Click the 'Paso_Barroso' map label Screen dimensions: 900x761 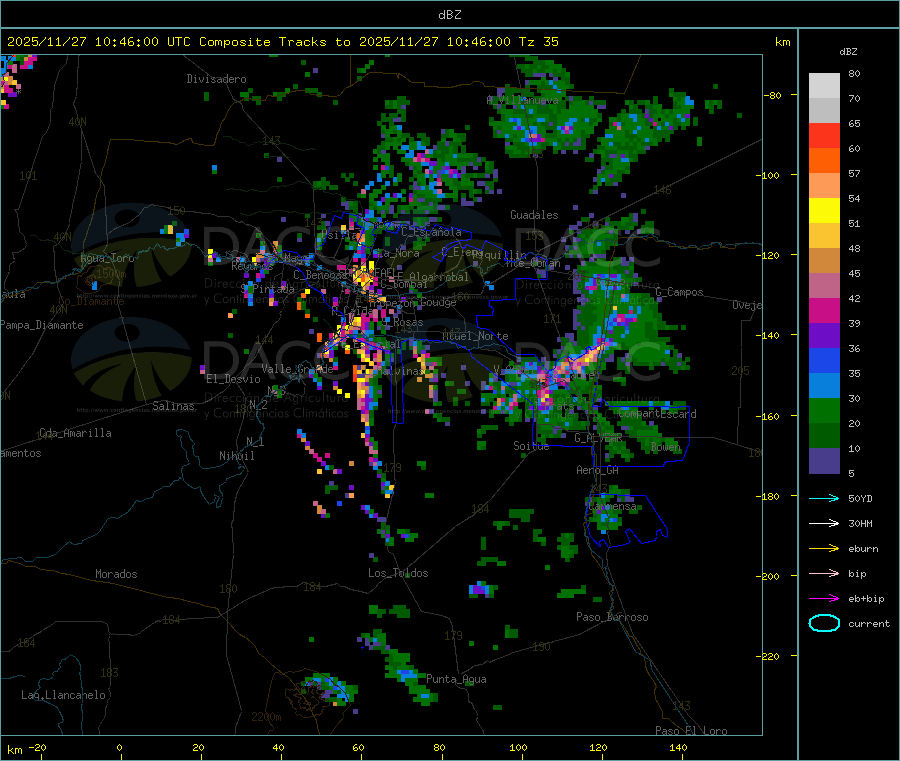(x=612, y=618)
